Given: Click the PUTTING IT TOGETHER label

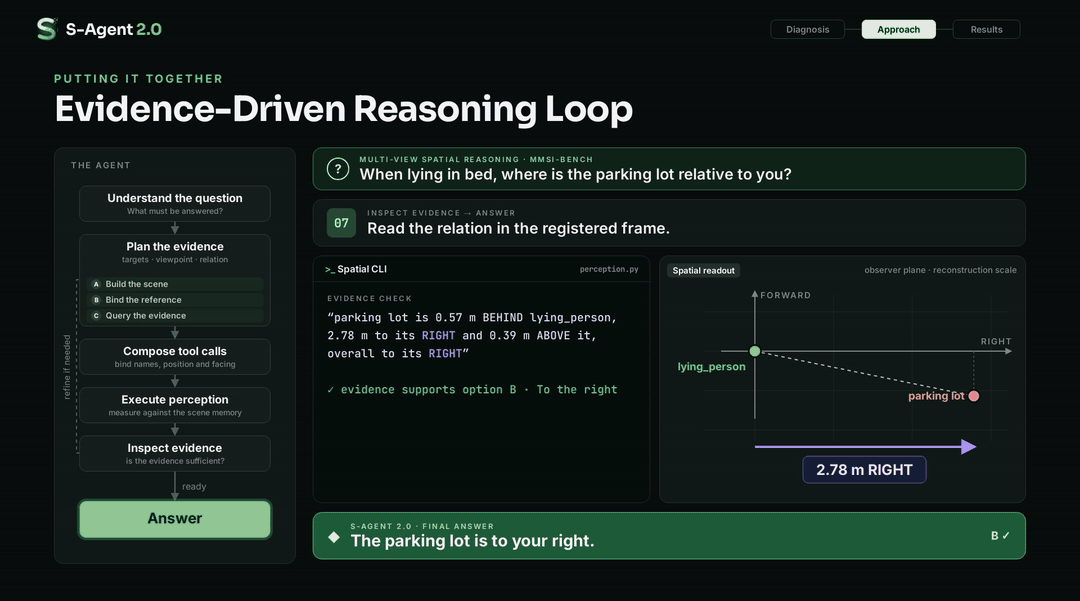Looking at the screenshot, I should (x=138, y=78).
